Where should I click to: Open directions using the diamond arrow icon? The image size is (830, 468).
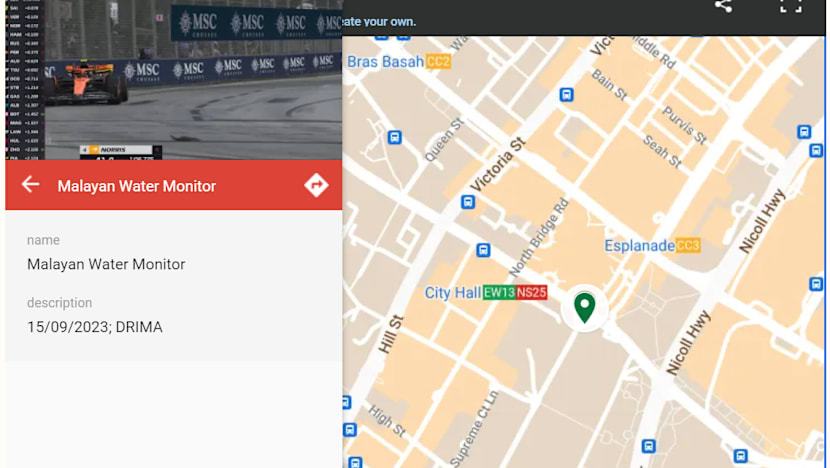coord(316,185)
